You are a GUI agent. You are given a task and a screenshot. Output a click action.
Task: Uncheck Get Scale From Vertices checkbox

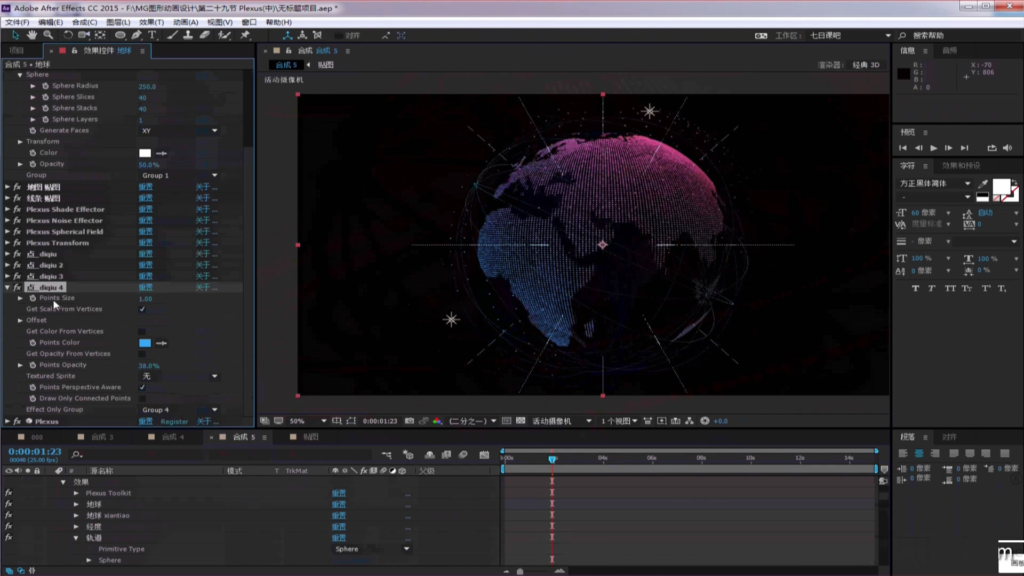[x=142, y=309]
